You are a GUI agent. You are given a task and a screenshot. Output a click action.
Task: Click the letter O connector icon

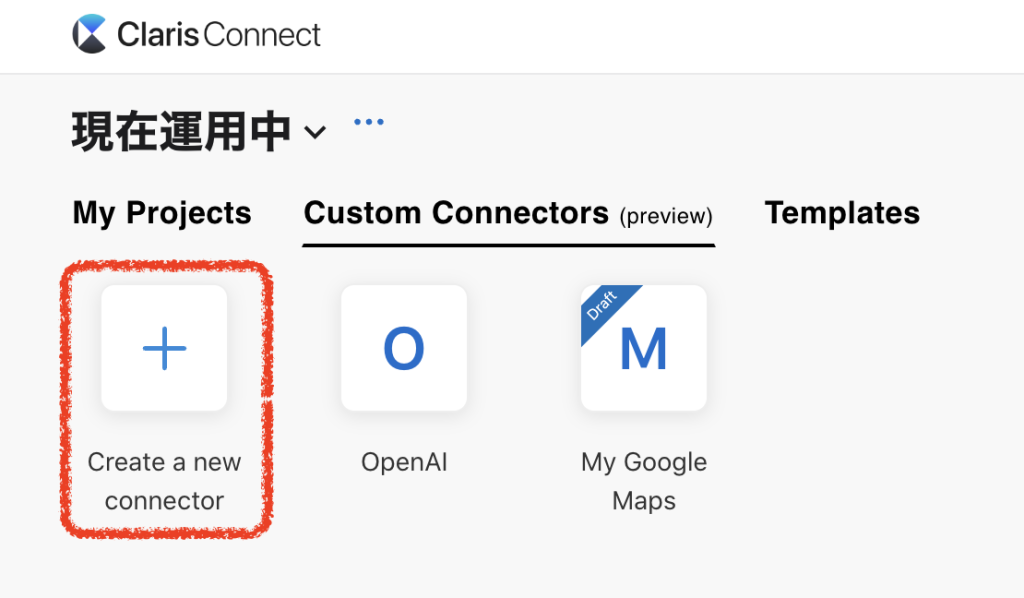pos(404,348)
